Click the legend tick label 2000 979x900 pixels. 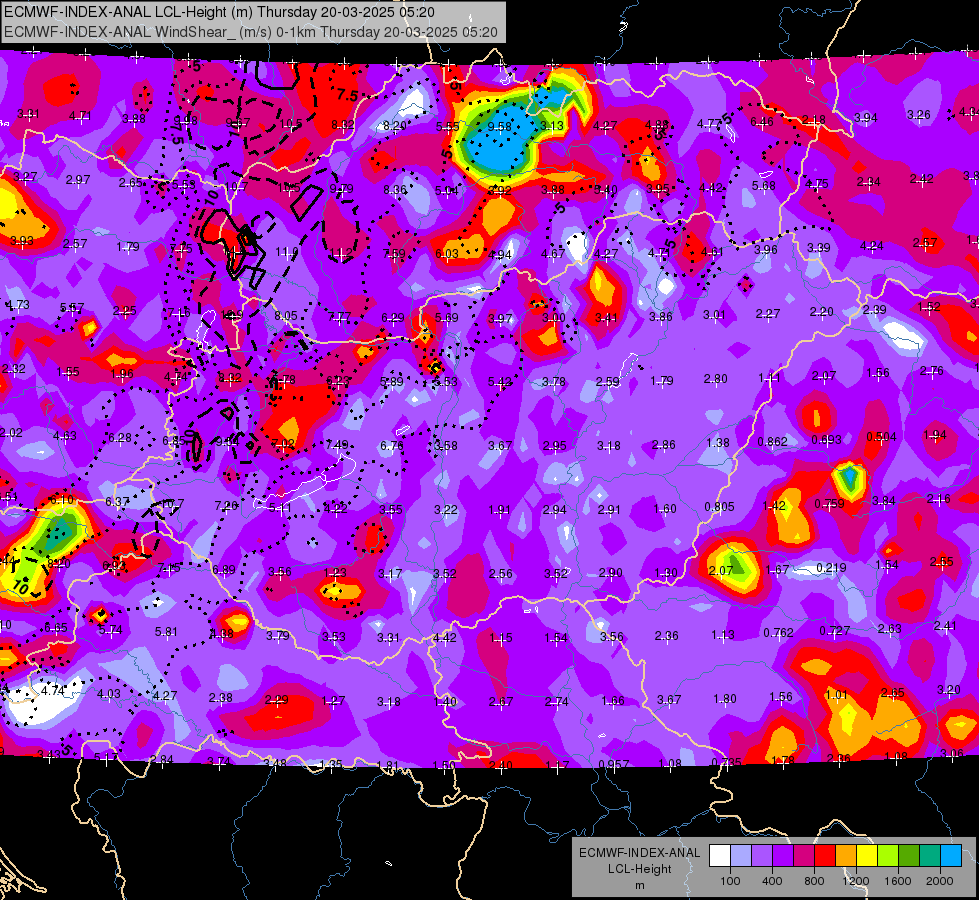coord(940,881)
